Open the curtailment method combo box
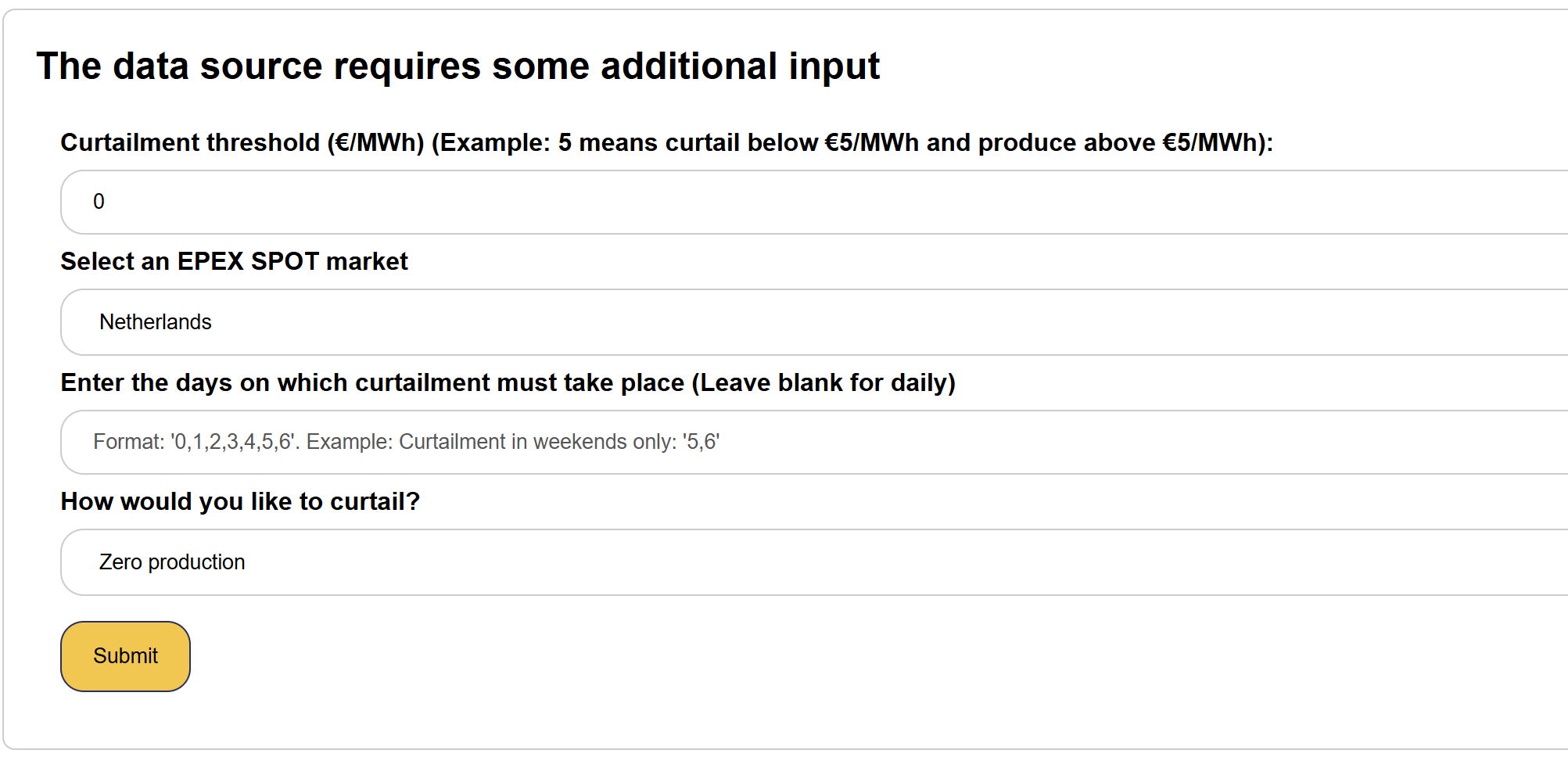The width and height of the screenshot is (1568, 757). point(813,562)
